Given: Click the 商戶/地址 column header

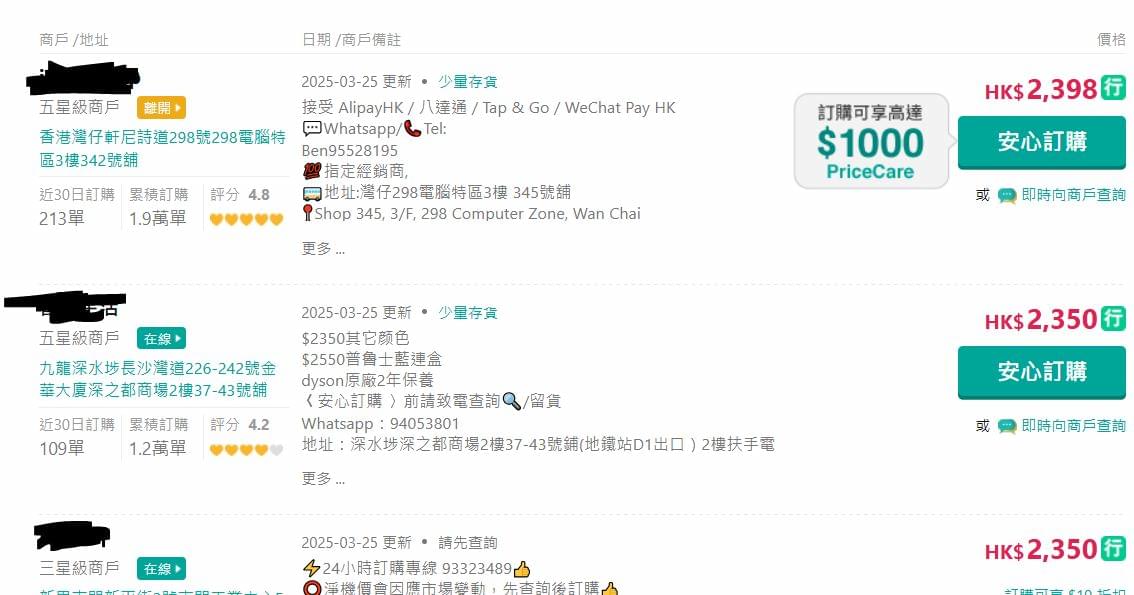Looking at the screenshot, I should (x=74, y=40).
